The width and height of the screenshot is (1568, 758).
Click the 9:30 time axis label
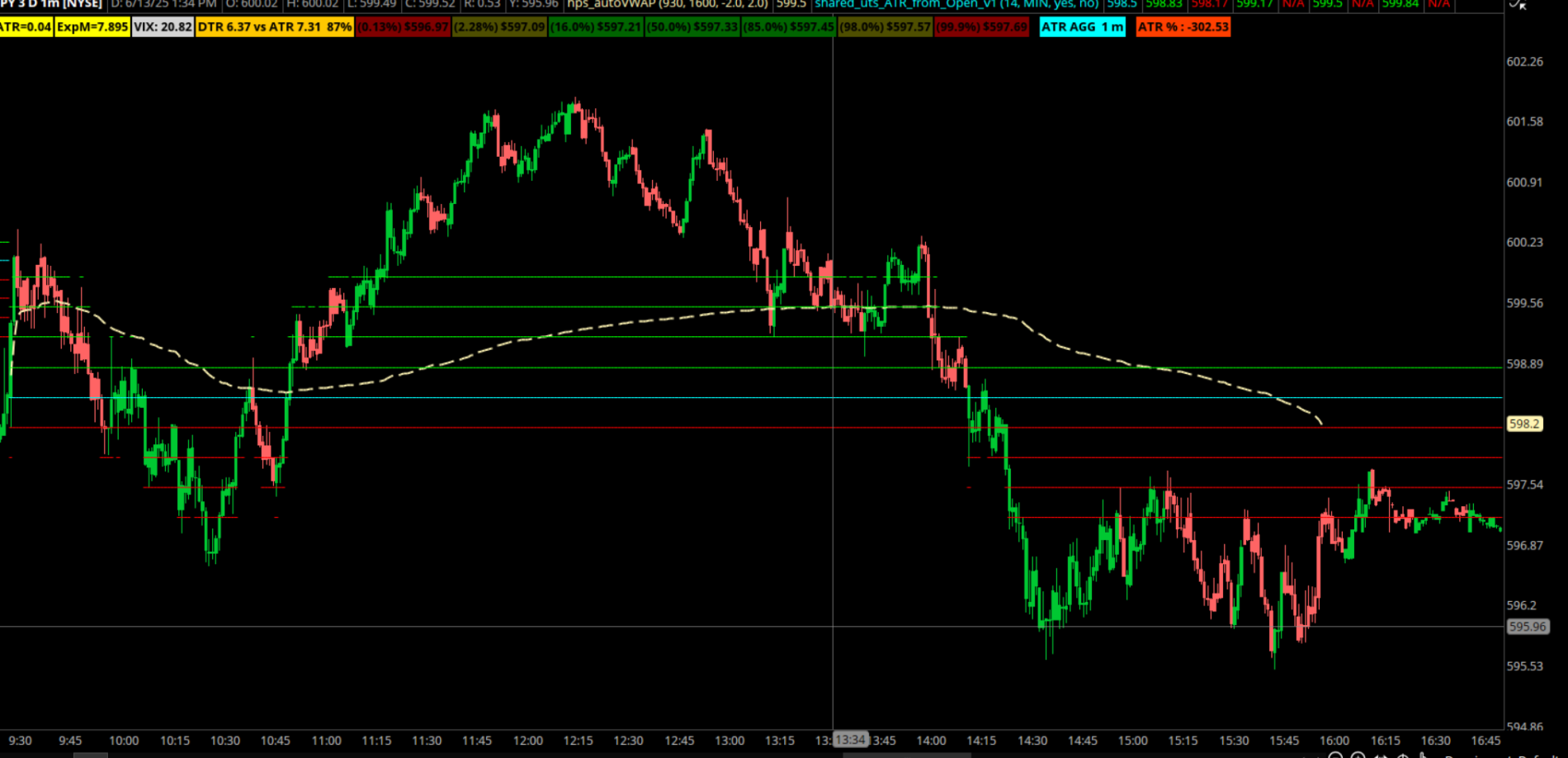click(x=20, y=741)
